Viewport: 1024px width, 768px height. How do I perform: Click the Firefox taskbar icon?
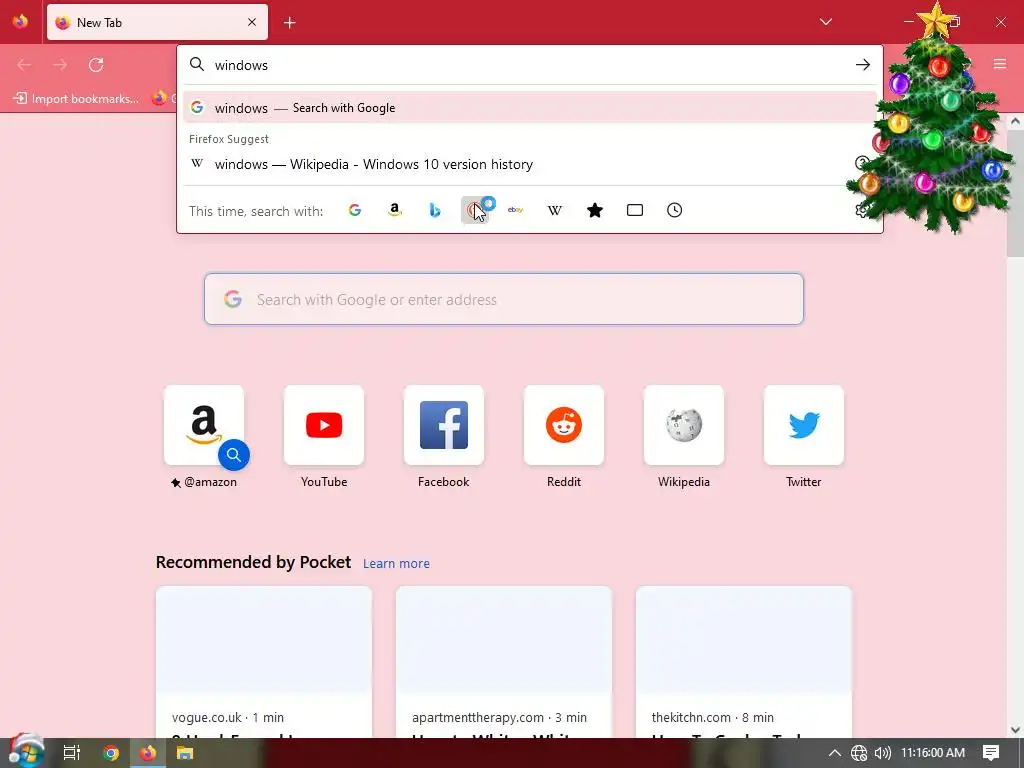click(x=148, y=753)
